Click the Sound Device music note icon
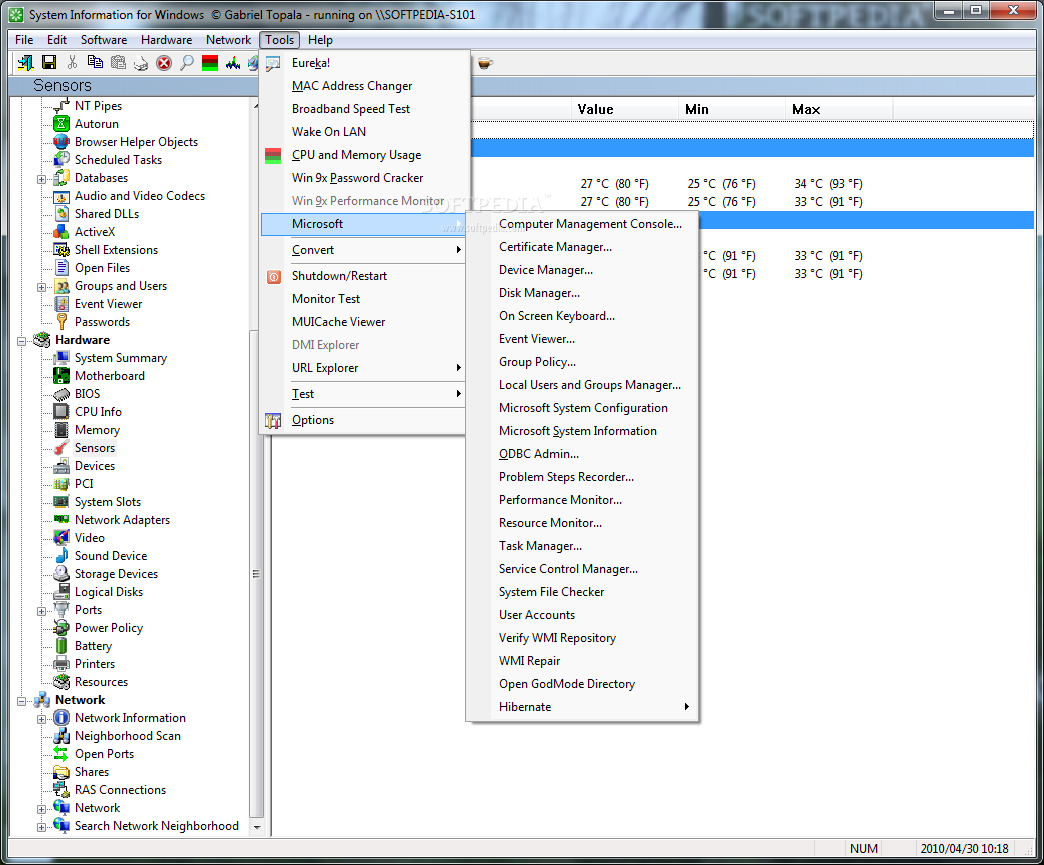The height and width of the screenshot is (865, 1044). (61, 555)
